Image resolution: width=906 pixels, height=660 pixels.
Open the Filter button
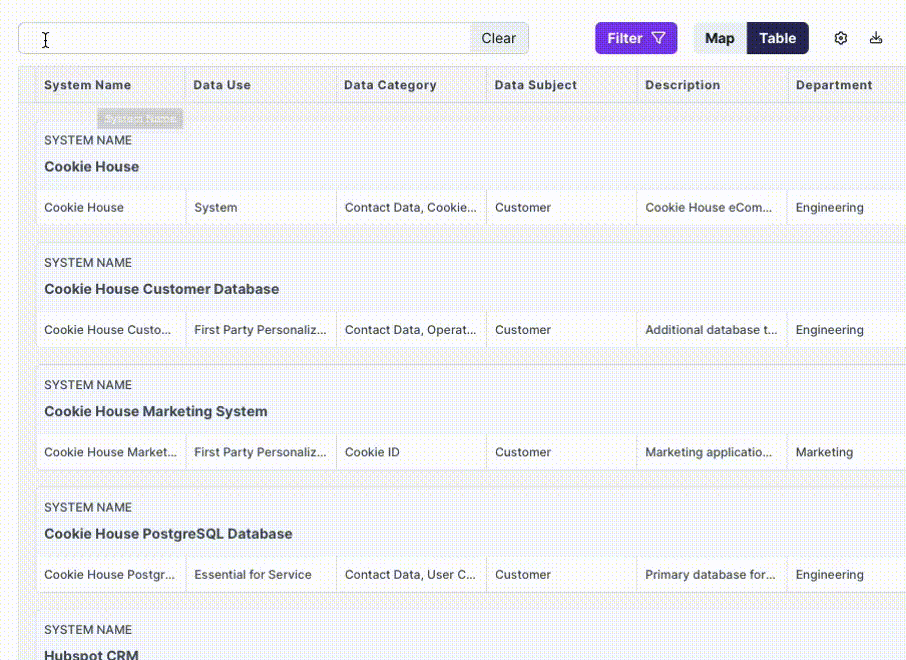pyautogui.click(x=636, y=38)
